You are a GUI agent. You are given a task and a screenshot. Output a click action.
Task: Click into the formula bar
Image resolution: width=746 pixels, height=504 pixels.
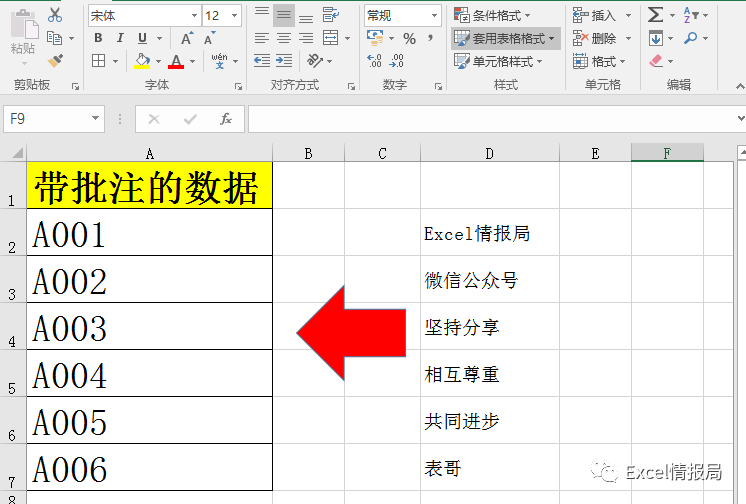coord(492,119)
